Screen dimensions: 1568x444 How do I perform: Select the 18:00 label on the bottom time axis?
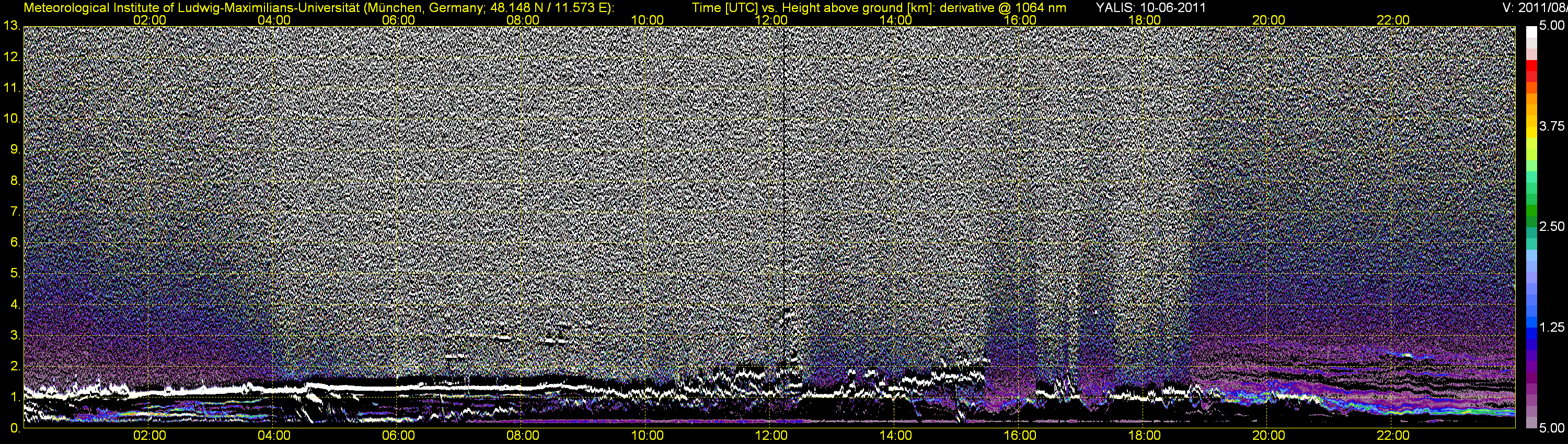point(1144,436)
